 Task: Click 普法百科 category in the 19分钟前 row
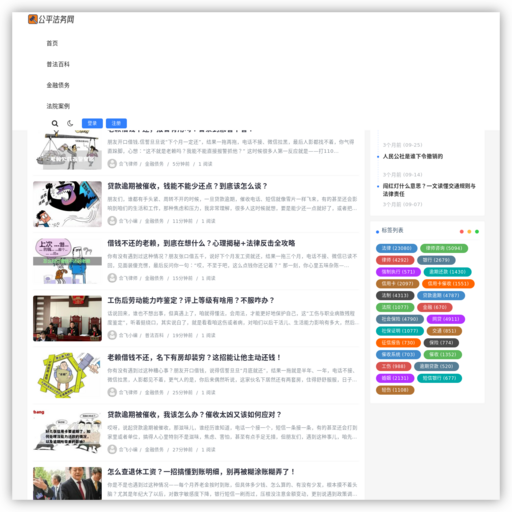click(154, 335)
